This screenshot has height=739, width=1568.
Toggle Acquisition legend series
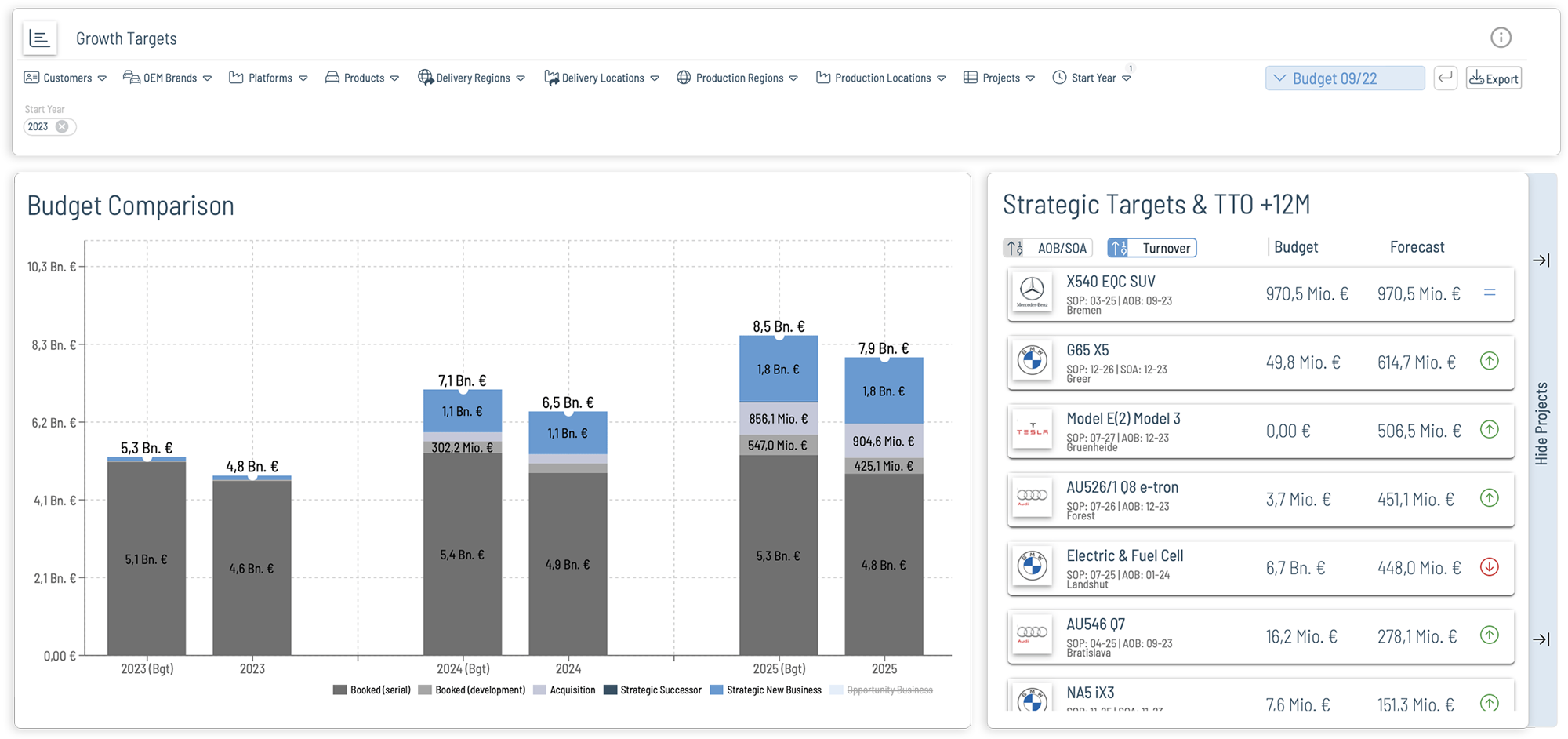(x=564, y=690)
